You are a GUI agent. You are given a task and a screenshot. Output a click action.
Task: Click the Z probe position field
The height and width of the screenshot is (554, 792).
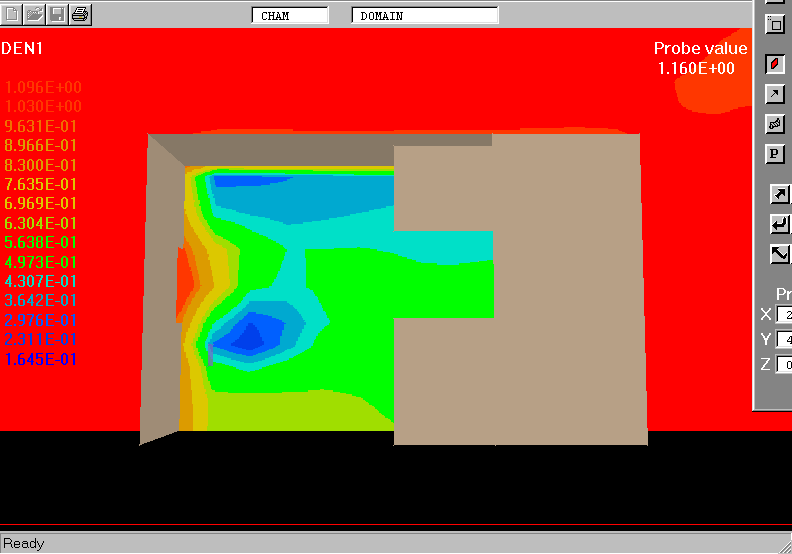tap(784, 365)
